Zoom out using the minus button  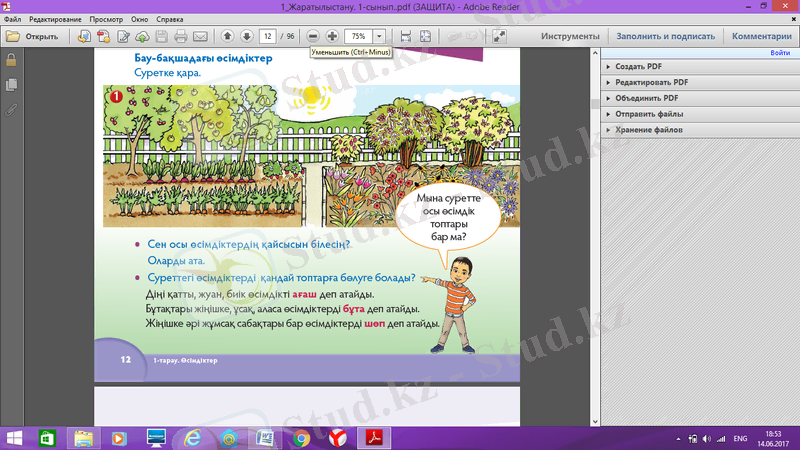click(314, 37)
